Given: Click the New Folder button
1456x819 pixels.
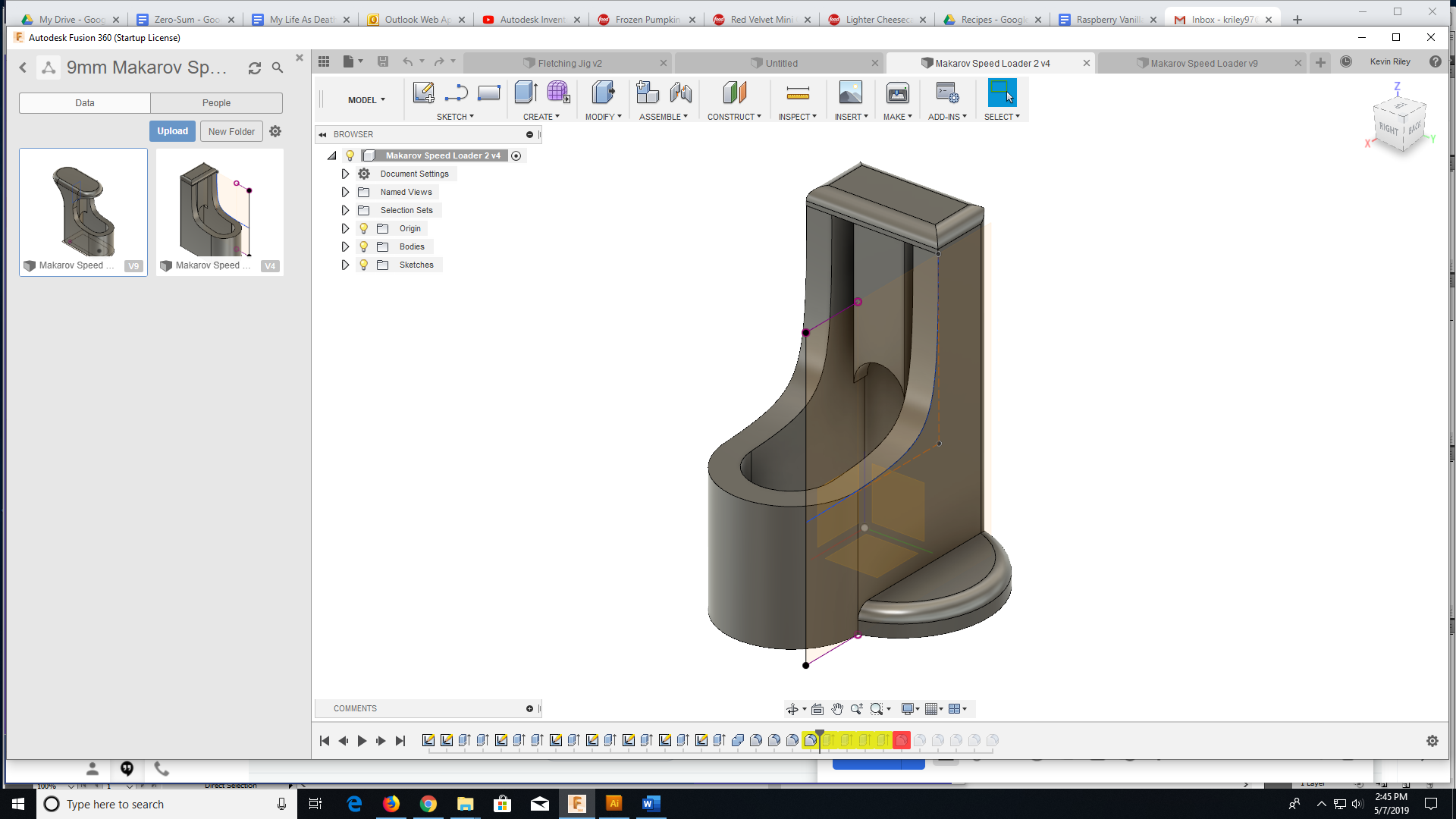Looking at the screenshot, I should [231, 131].
